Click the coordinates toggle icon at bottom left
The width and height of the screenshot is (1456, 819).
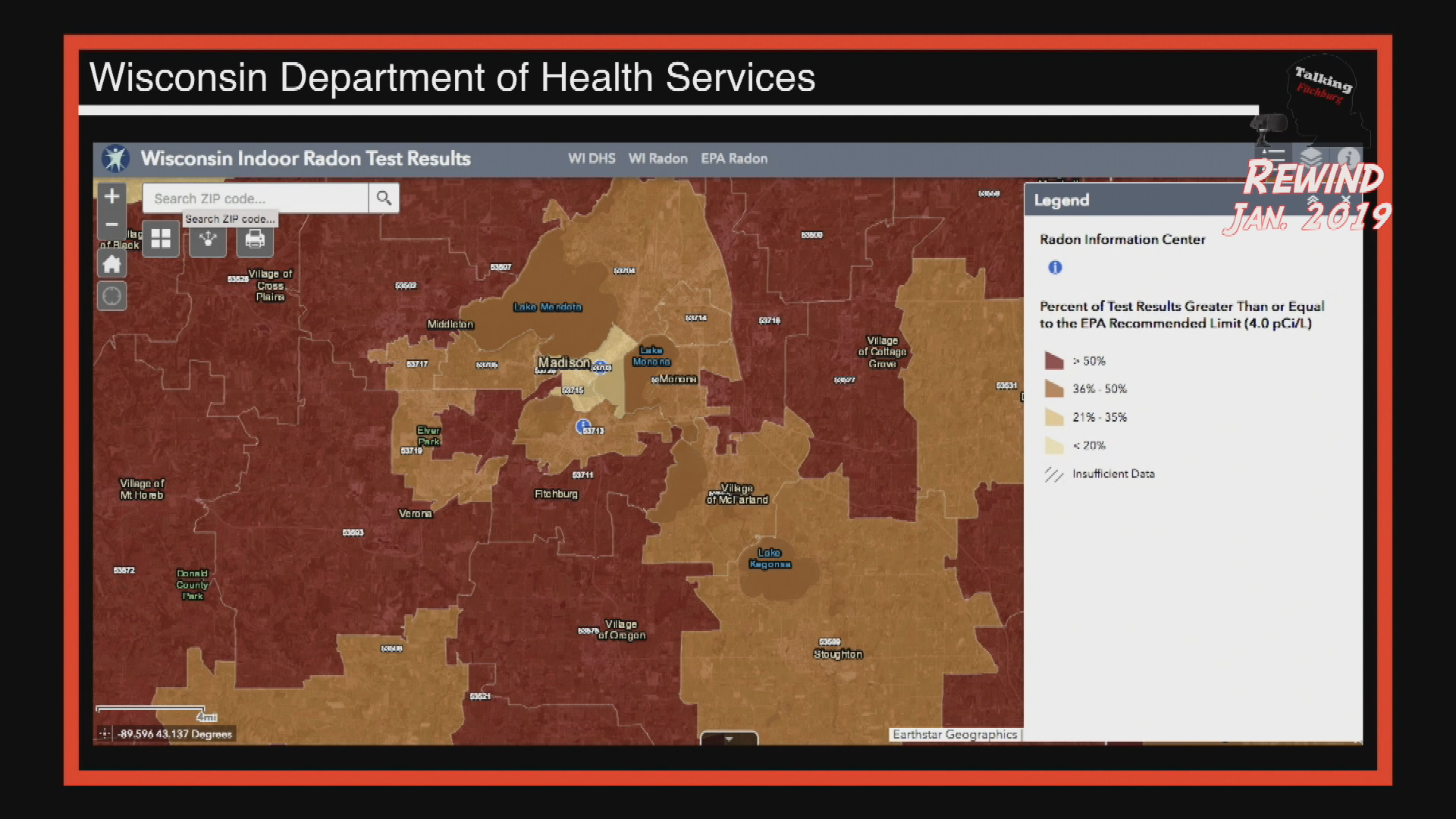[105, 733]
